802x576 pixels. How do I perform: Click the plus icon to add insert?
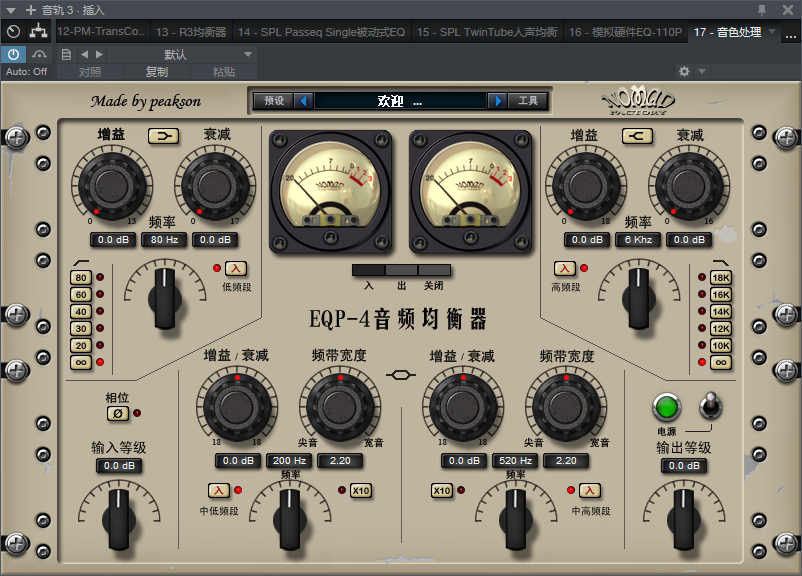[30, 10]
